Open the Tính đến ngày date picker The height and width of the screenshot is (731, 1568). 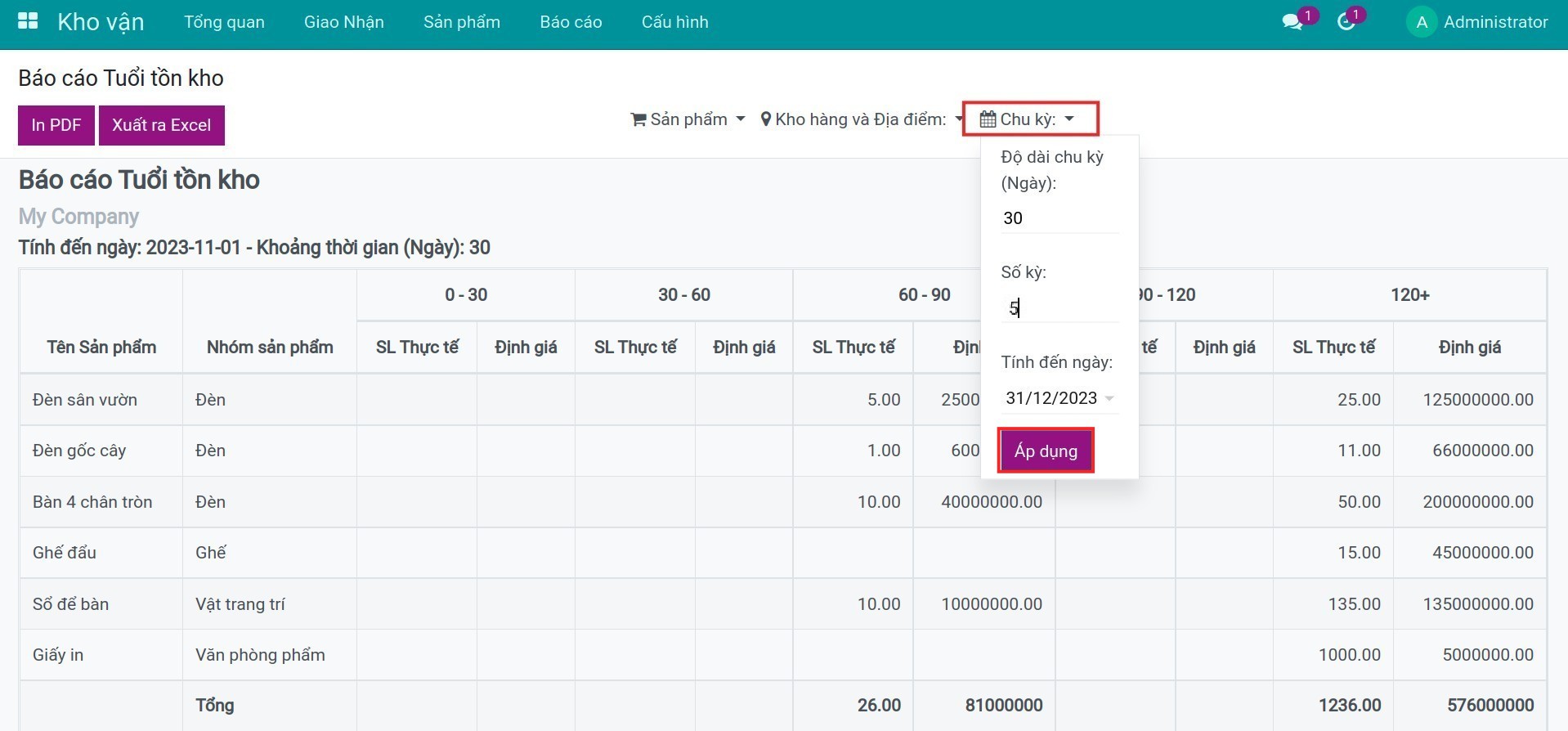pos(1059,398)
